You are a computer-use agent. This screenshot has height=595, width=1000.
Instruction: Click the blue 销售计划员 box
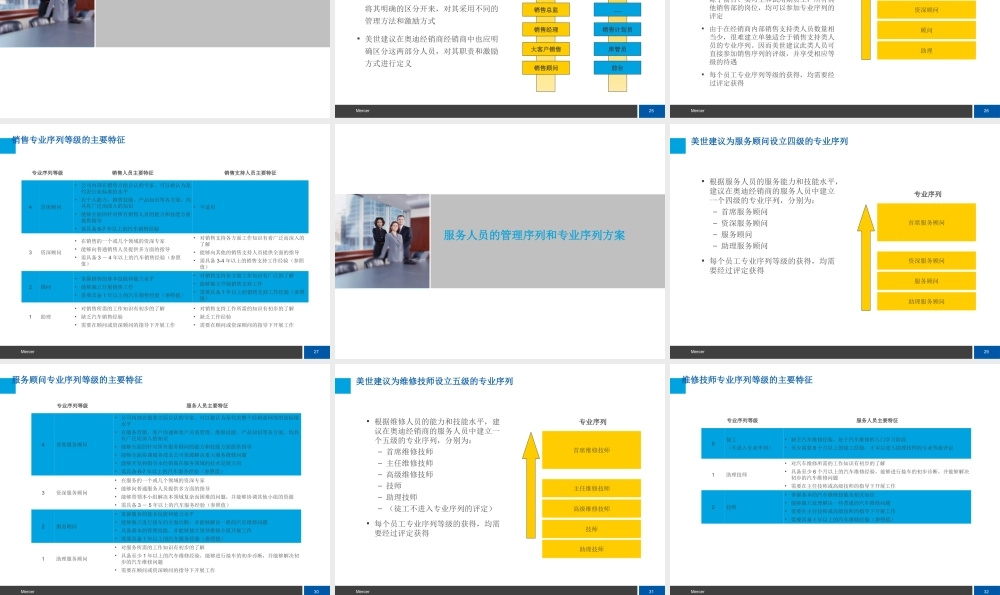click(617, 29)
